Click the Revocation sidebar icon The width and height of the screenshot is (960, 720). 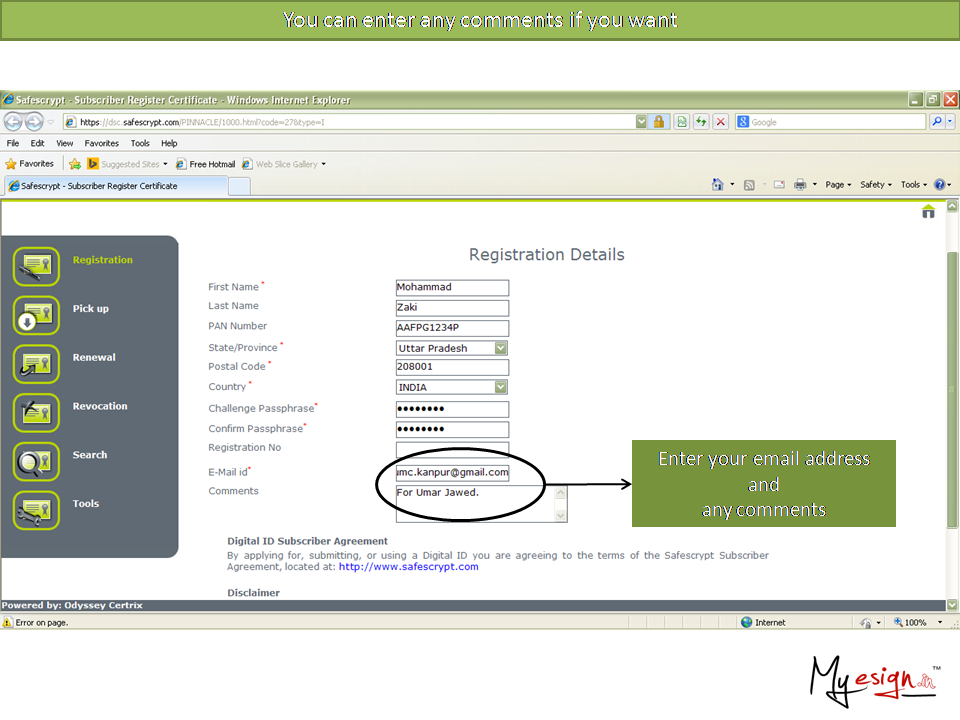37,412
